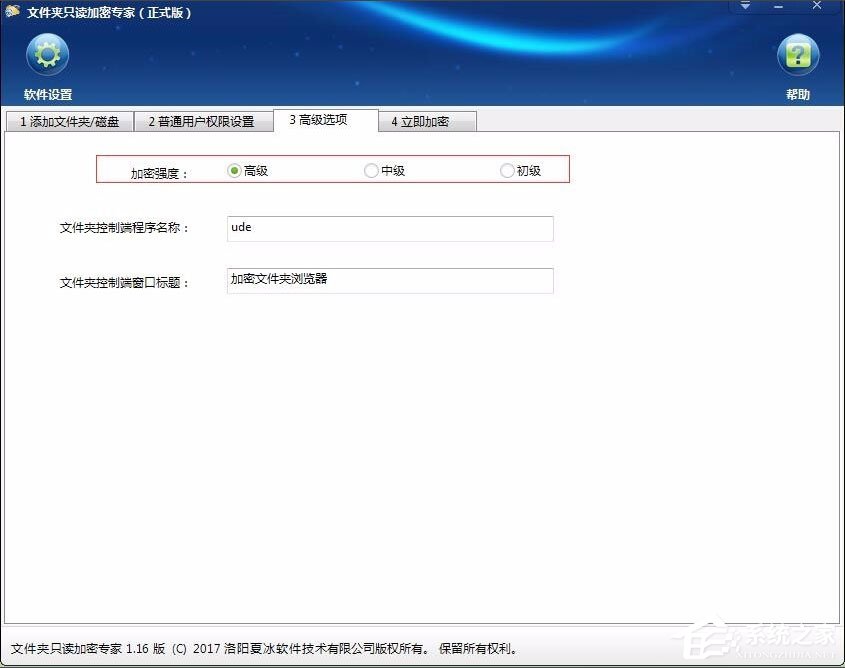
Task: Click the application logo in the title bar
Action: 14,12
